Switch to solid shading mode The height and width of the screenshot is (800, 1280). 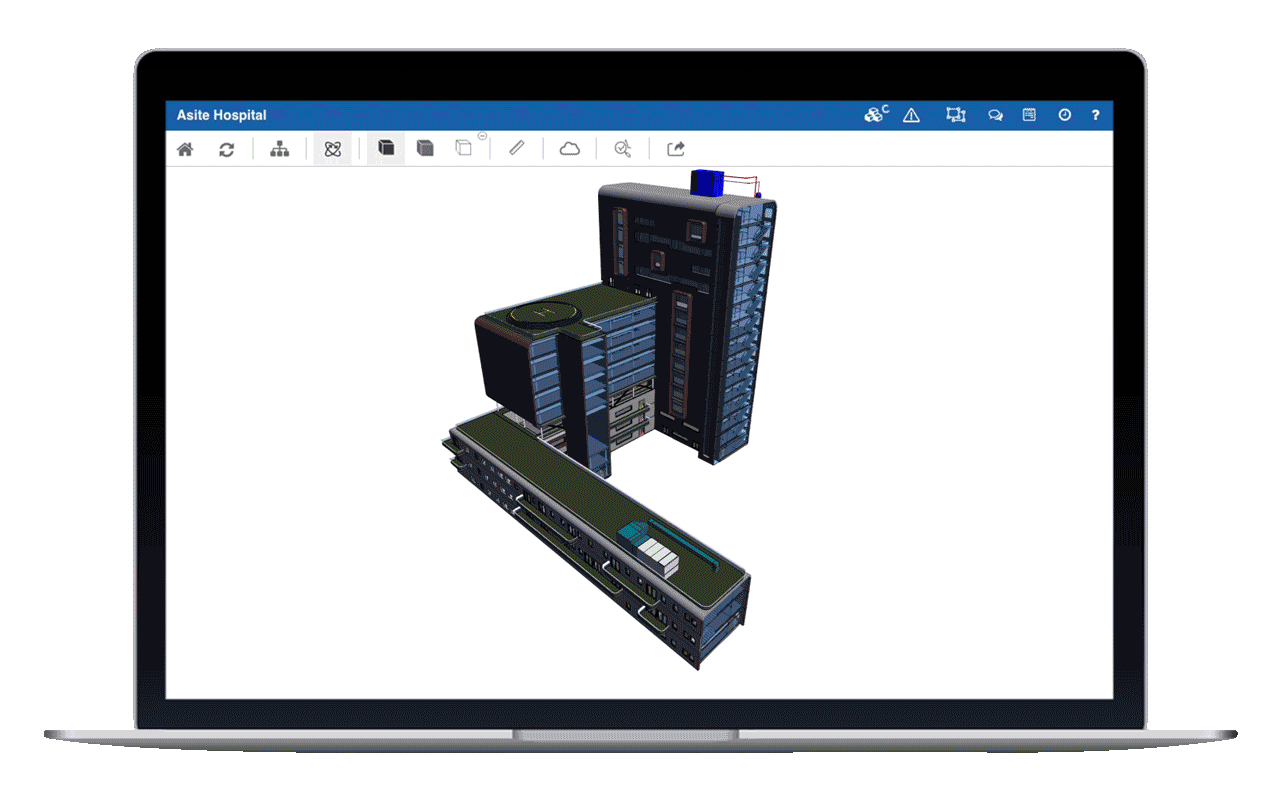[x=386, y=148]
